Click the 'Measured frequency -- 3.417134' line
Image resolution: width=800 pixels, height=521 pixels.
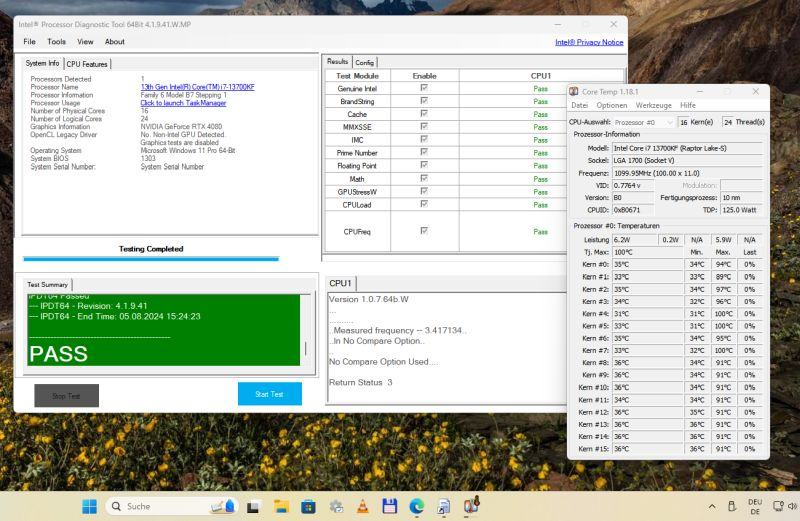pyautogui.click(x=397, y=330)
